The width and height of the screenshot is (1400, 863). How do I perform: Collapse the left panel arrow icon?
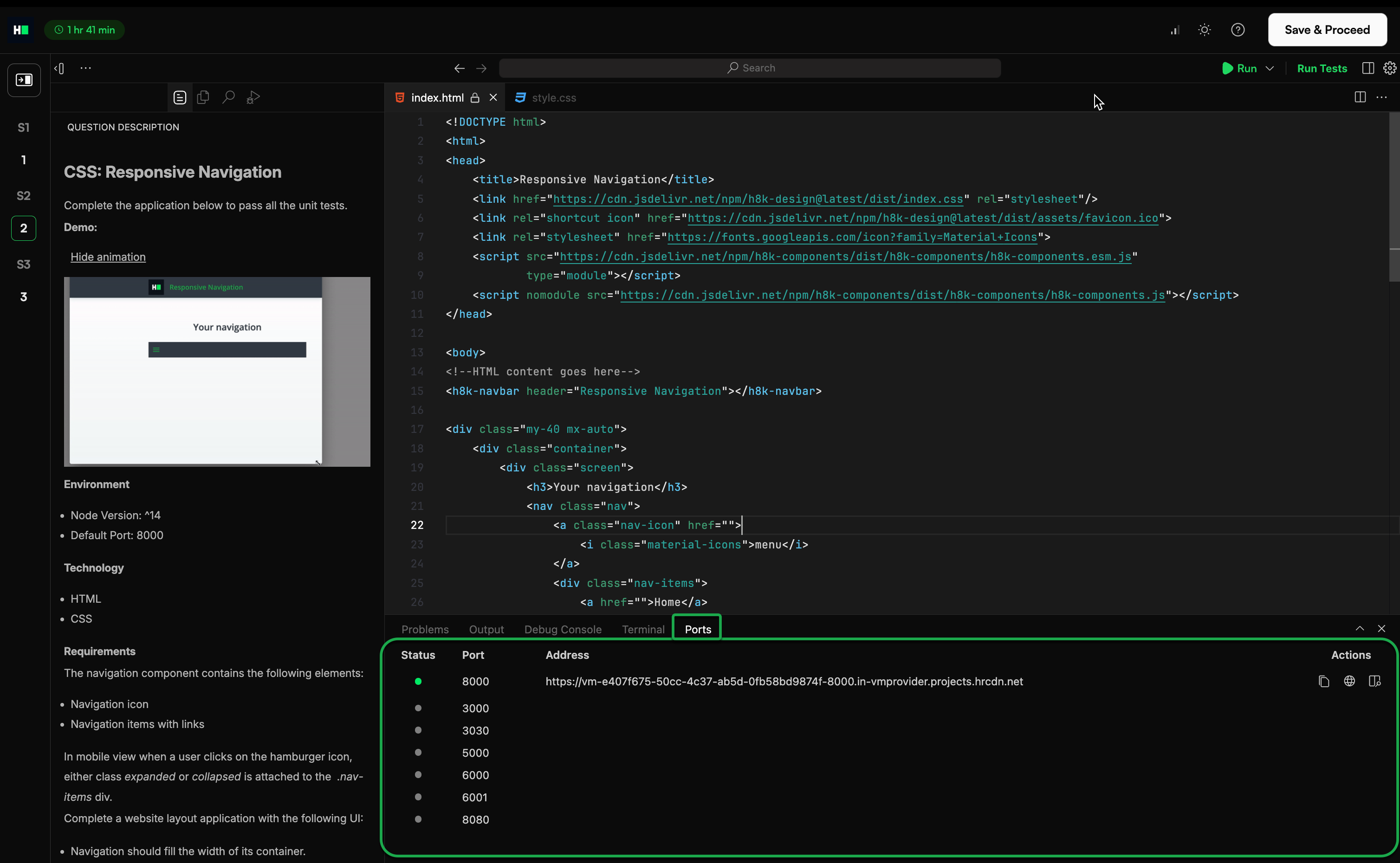coord(59,69)
